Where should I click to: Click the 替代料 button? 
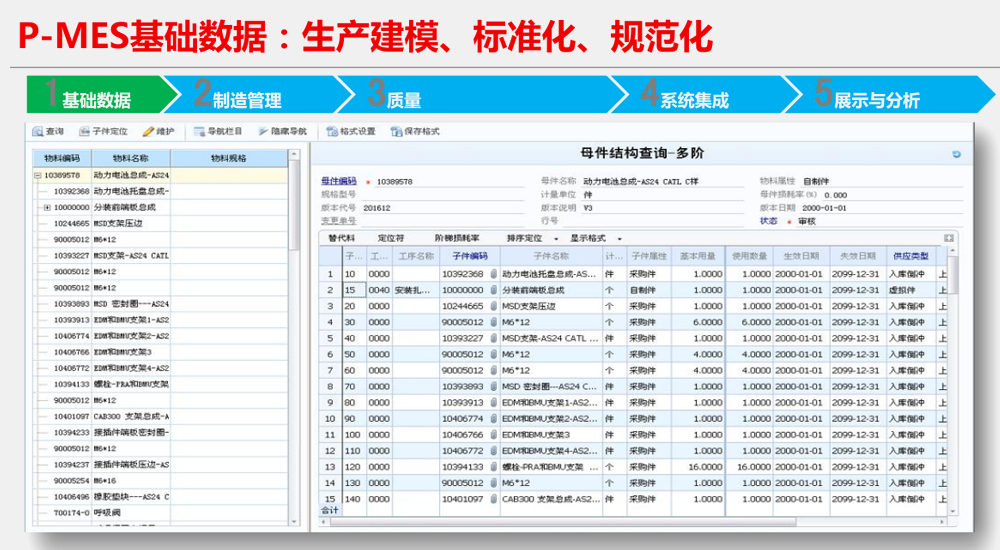click(x=342, y=238)
